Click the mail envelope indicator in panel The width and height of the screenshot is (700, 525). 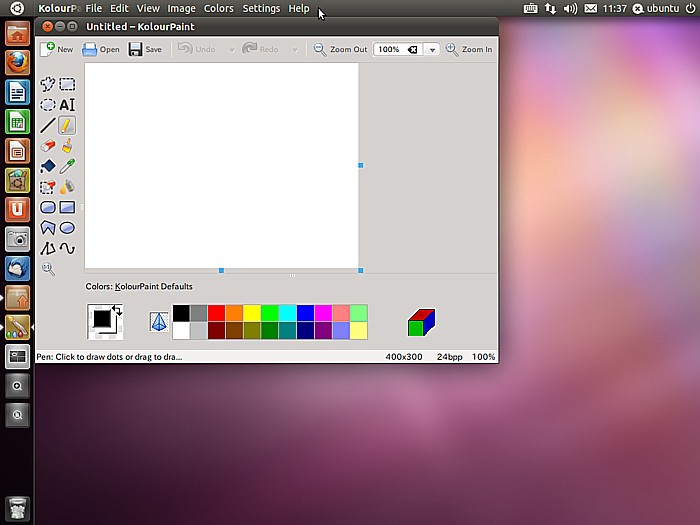[x=591, y=8]
